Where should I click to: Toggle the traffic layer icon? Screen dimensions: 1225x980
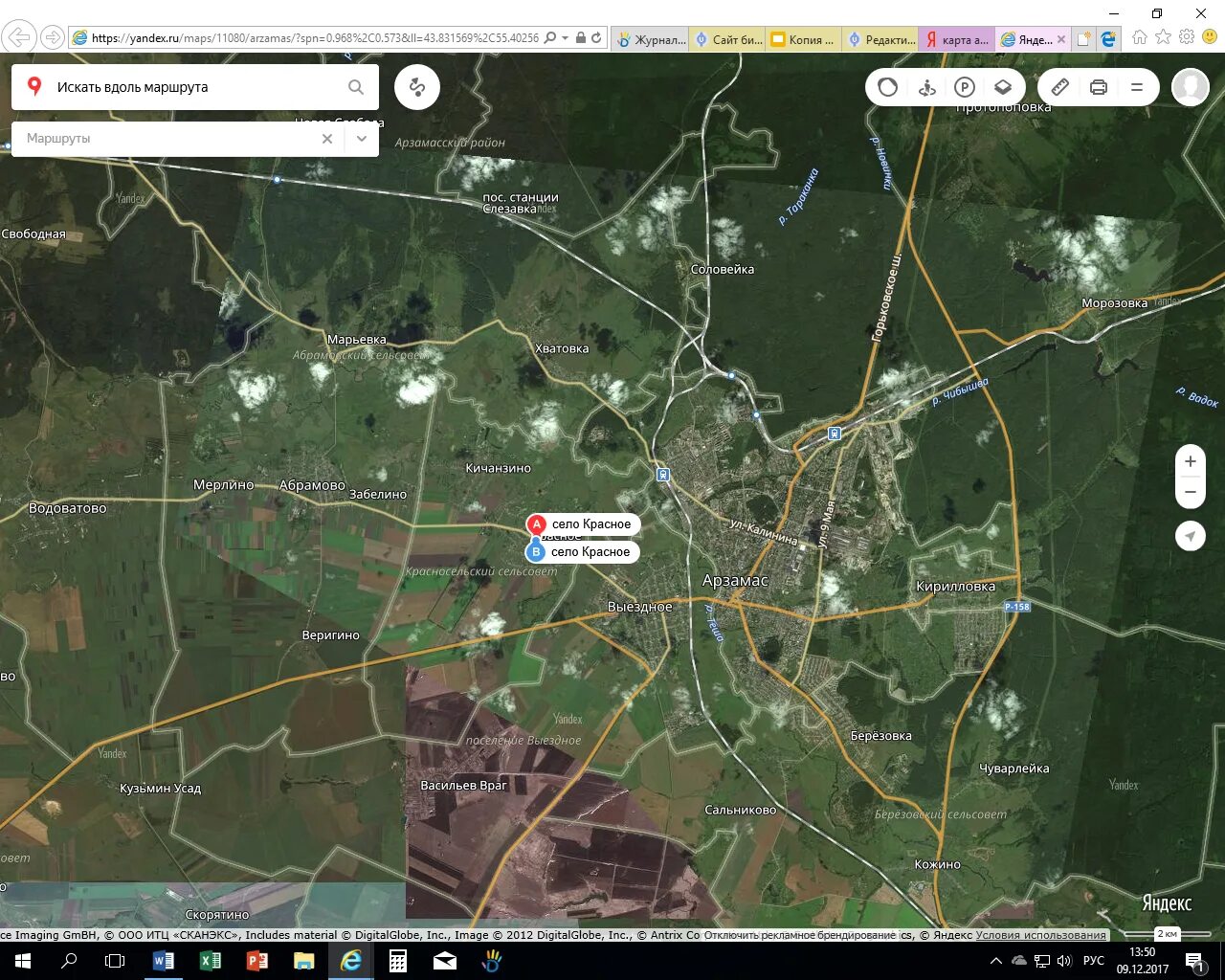[x=888, y=87]
